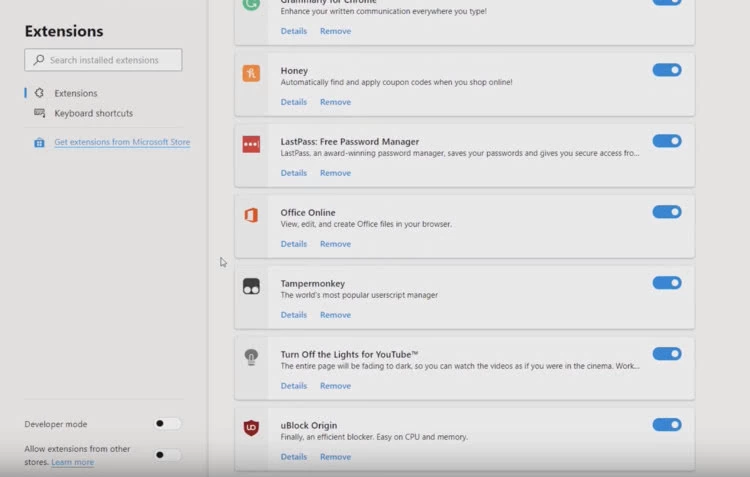This screenshot has height=477, width=750.
Task: Disable the Honey extension toggle
Action: [x=666, y=70]
